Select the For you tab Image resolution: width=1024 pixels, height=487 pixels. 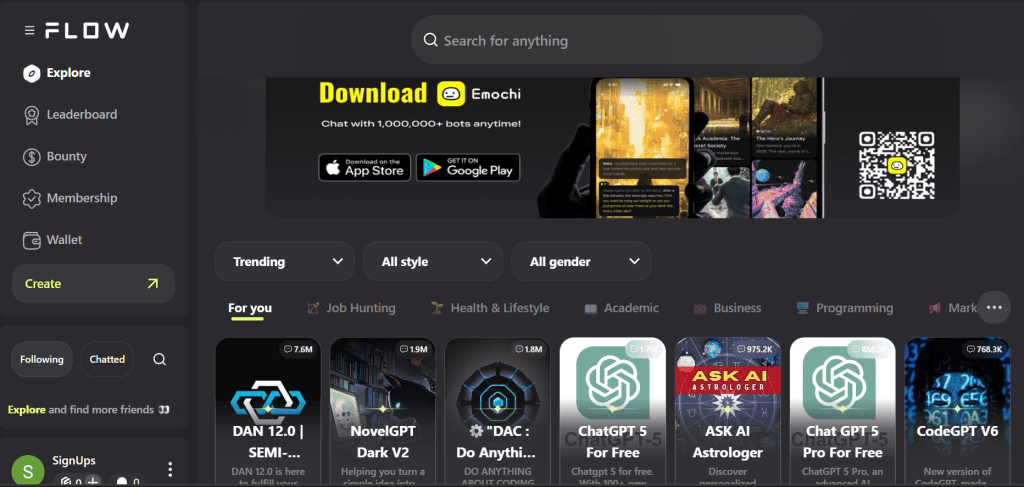249,308
